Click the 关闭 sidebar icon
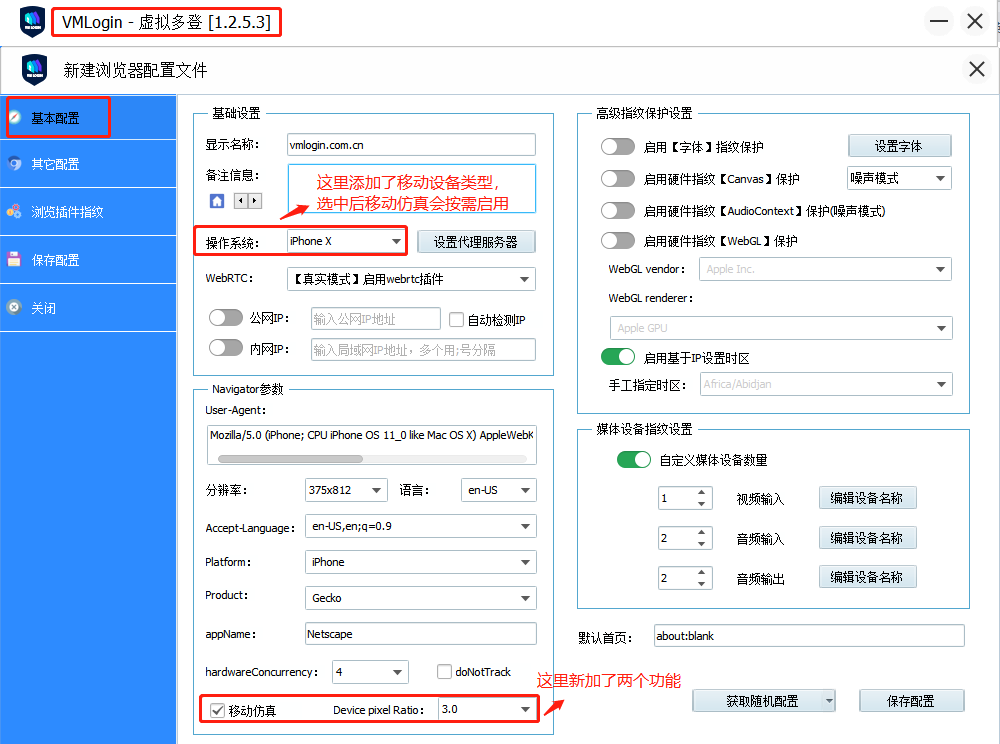1000x744 pixels. [15, 308]
